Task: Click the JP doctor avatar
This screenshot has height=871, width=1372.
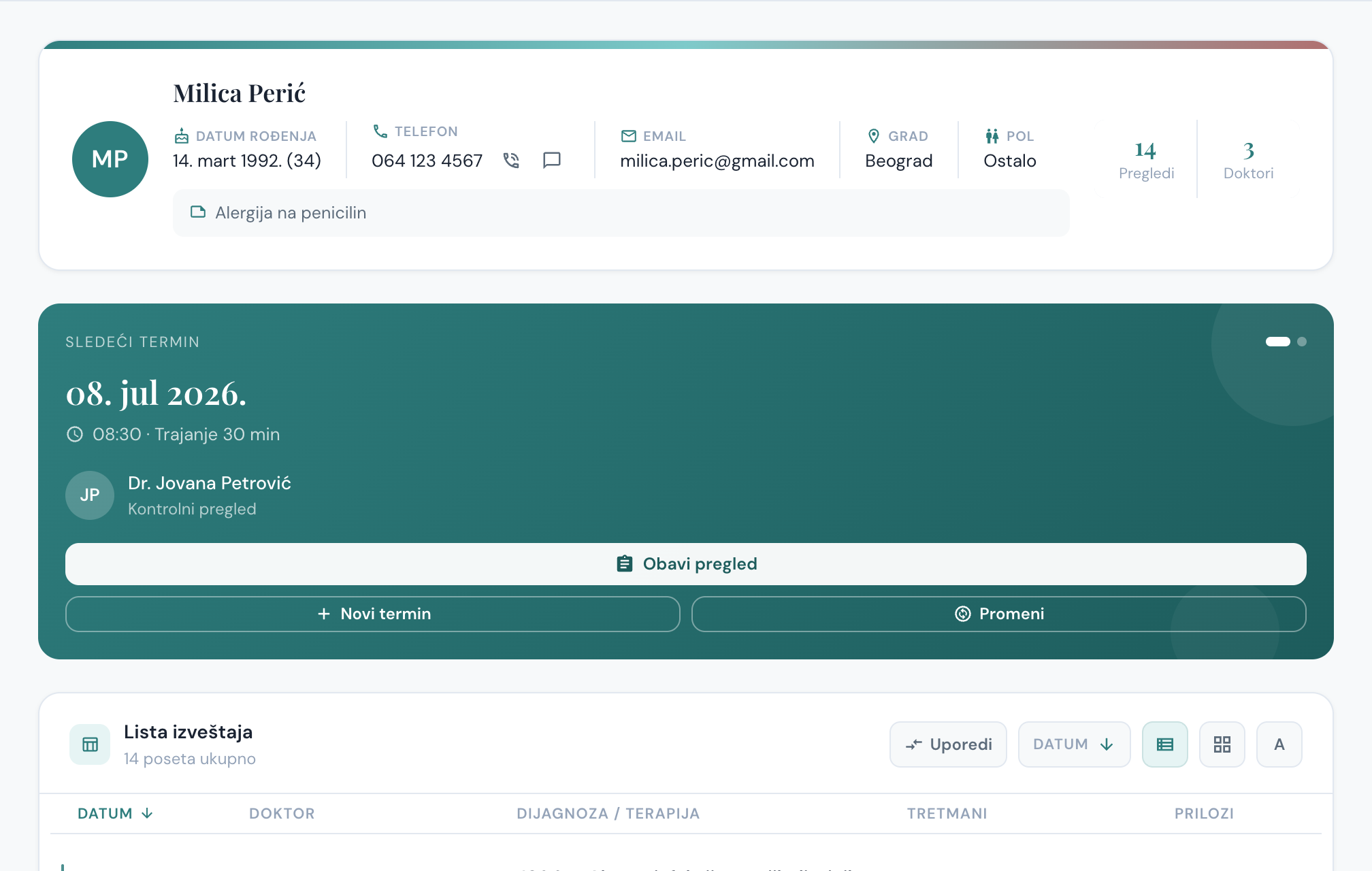Action: [x=90, y=495]
